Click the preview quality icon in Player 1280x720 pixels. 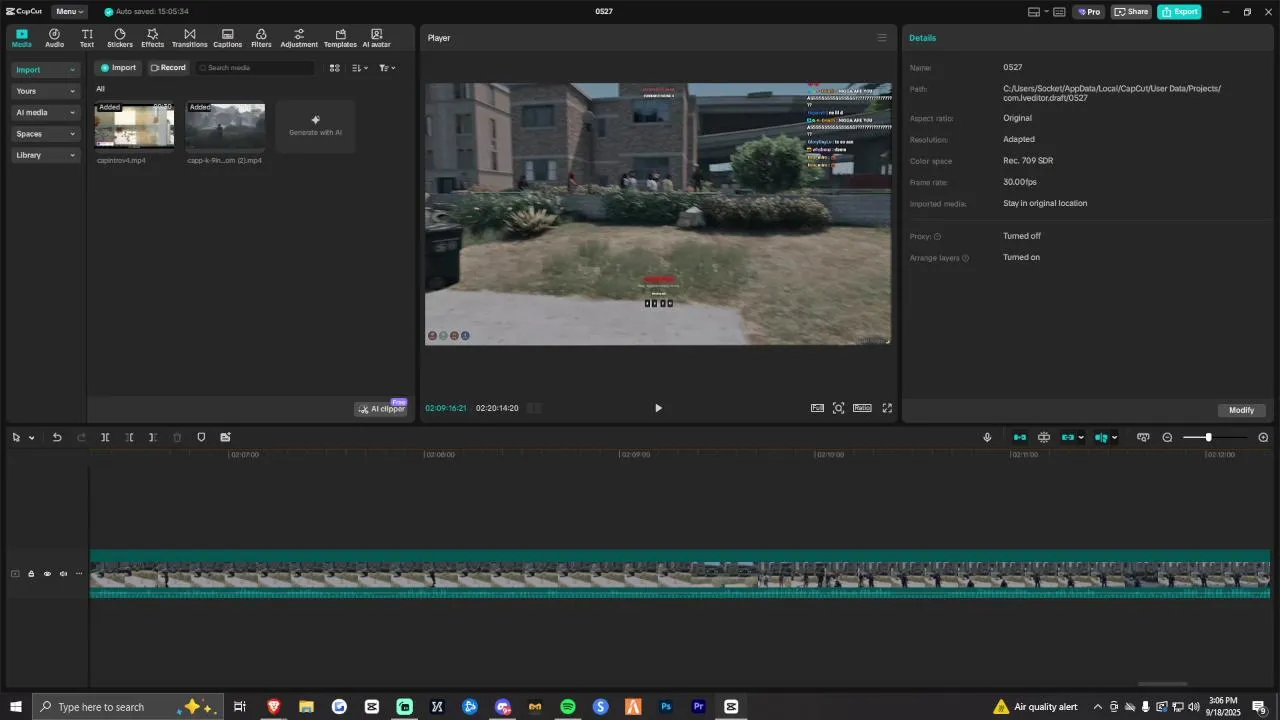click(817, 408)
